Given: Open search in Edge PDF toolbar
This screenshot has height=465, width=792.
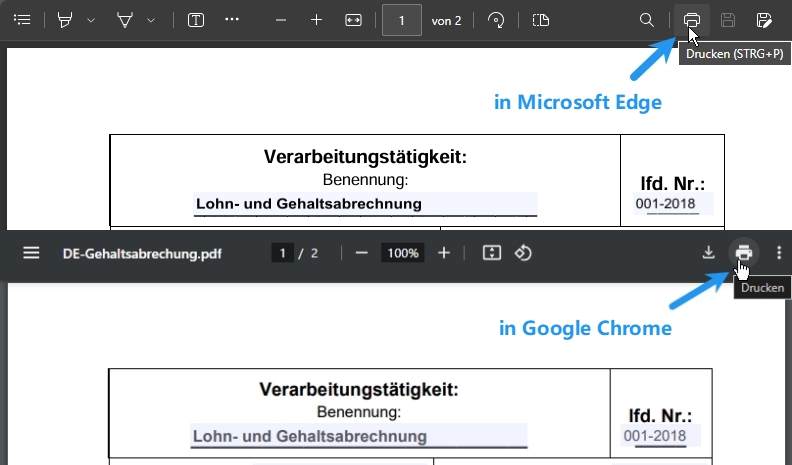Looking at the screenshot, I should 647,20.
